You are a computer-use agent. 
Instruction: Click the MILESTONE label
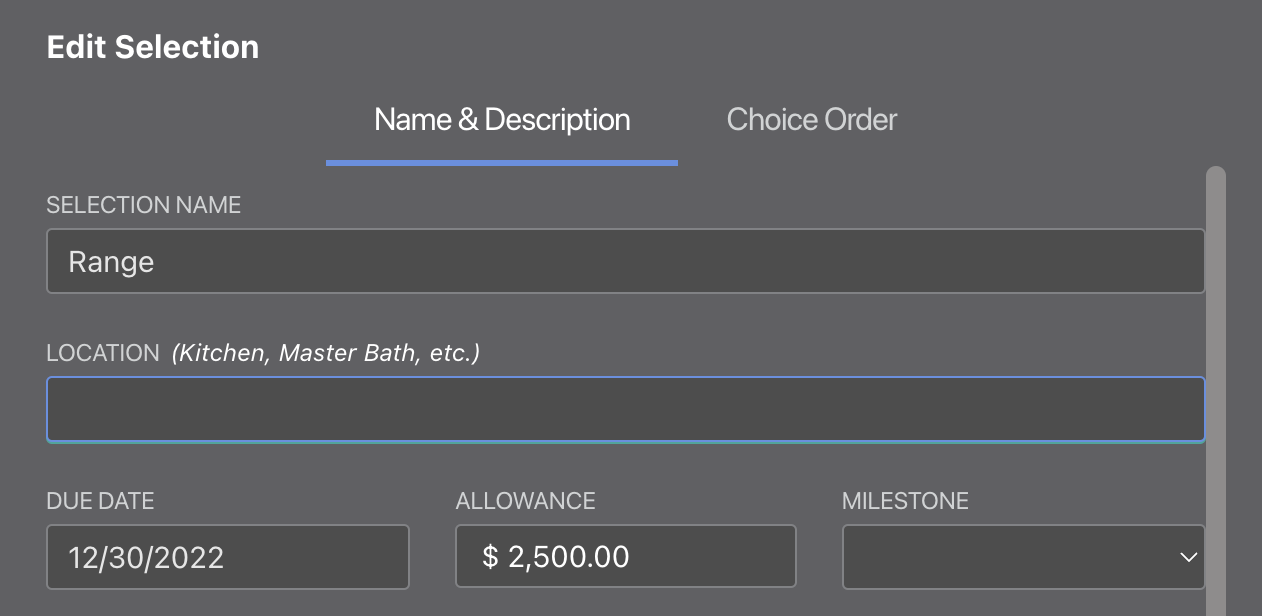pos(905,501)
